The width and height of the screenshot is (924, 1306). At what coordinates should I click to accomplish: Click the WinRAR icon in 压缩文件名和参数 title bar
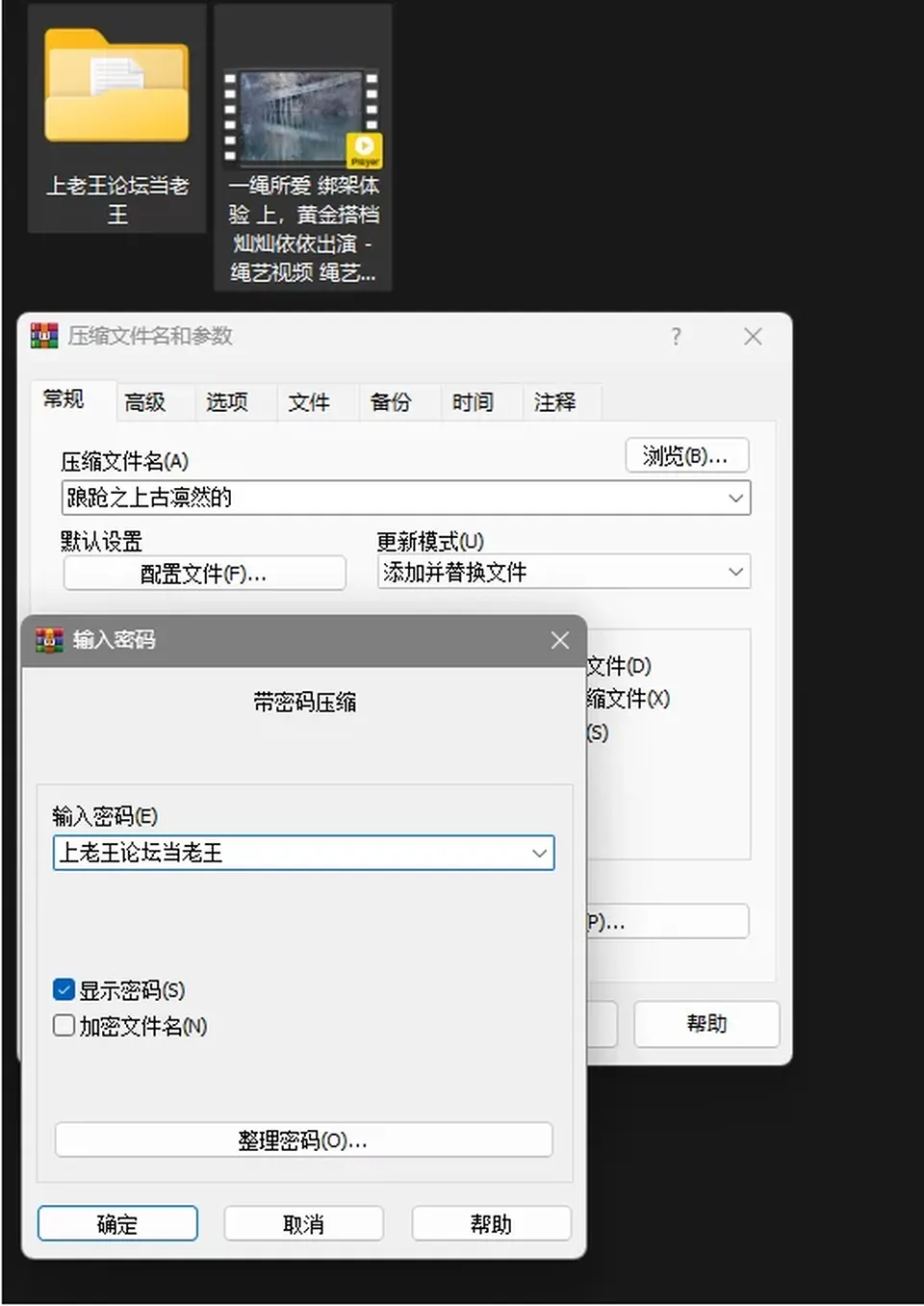pyautogui.click(x=44, y=335)
